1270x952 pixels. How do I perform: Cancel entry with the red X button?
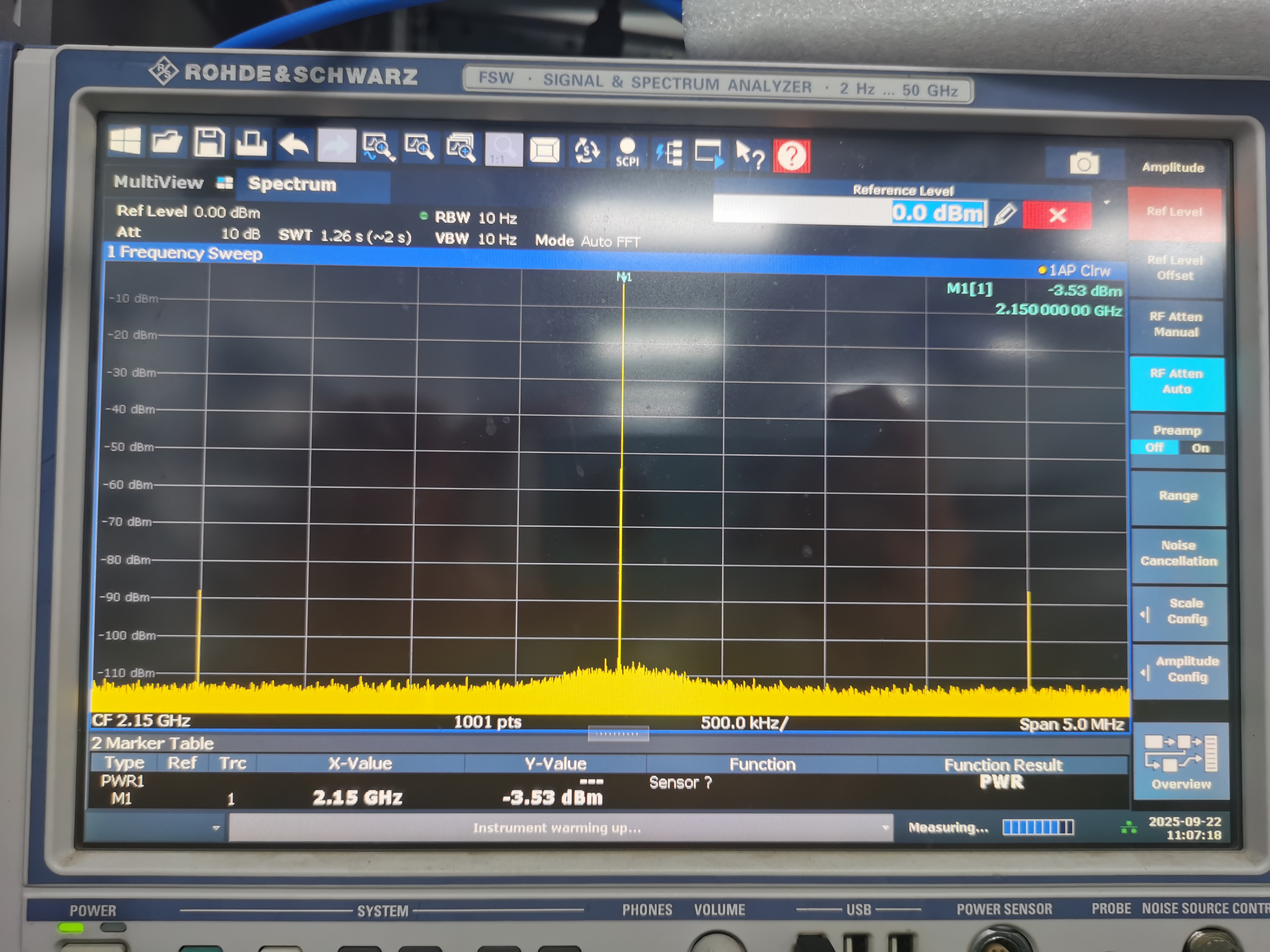coord(1057,215)
